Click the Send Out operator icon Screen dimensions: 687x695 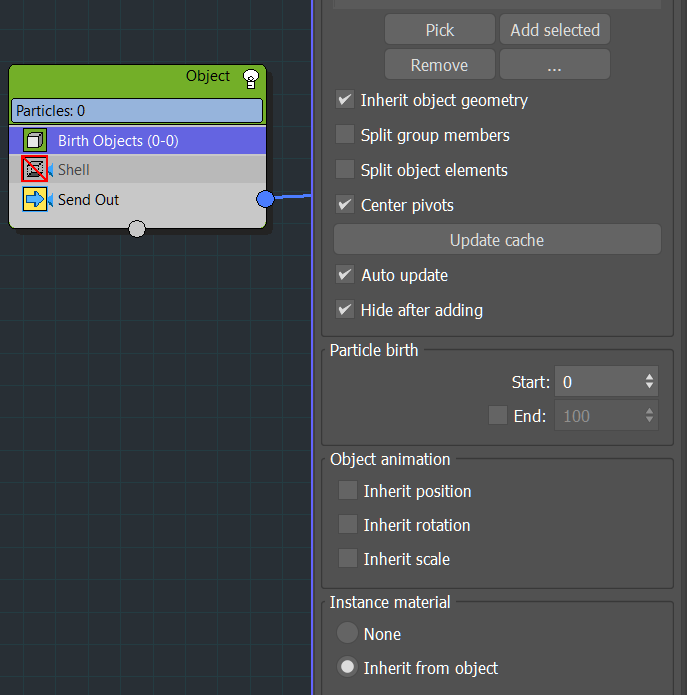pyautogui.click(x=35, y=200)
